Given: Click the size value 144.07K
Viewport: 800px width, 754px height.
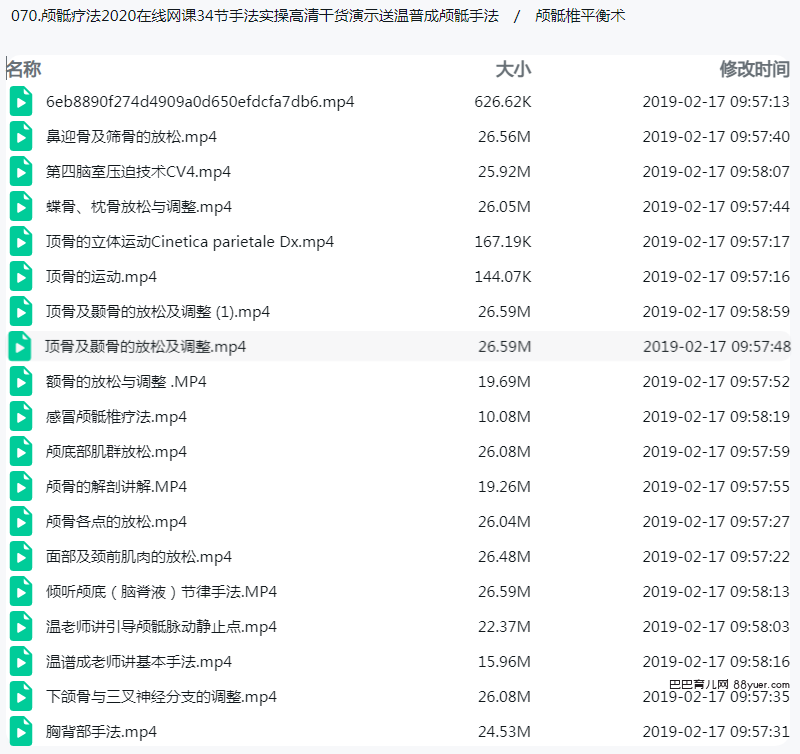Looking at the screenshot, I should point(503,277).
